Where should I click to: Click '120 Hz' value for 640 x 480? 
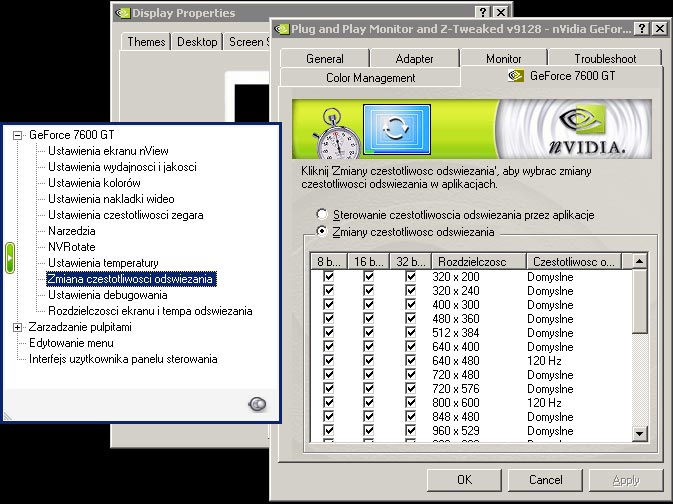(x=544, y=361)
